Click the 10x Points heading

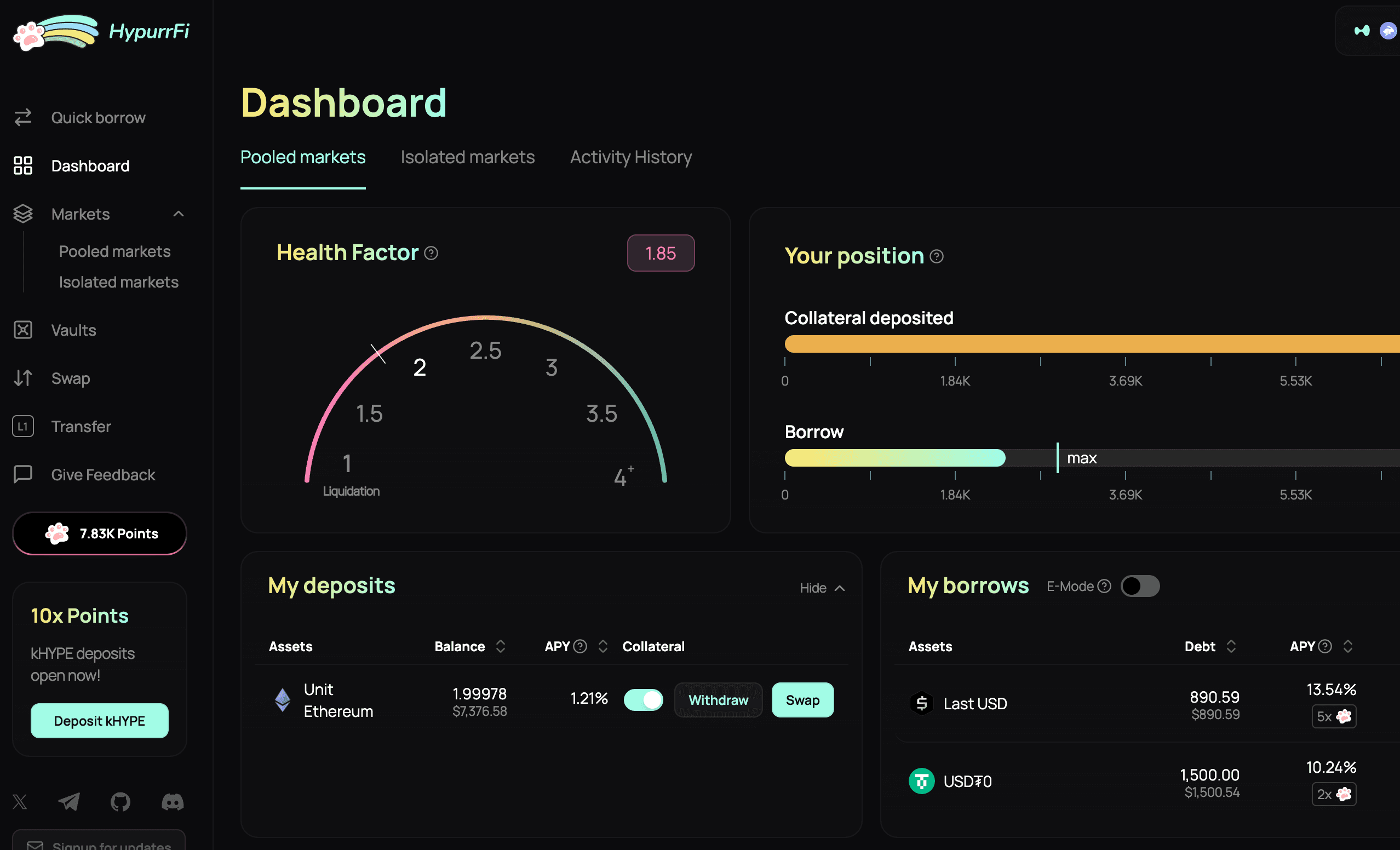(x=79, y=616)
